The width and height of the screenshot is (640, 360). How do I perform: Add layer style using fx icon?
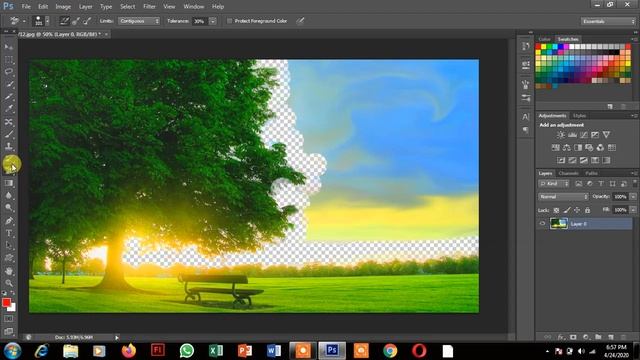coord(561,337)
